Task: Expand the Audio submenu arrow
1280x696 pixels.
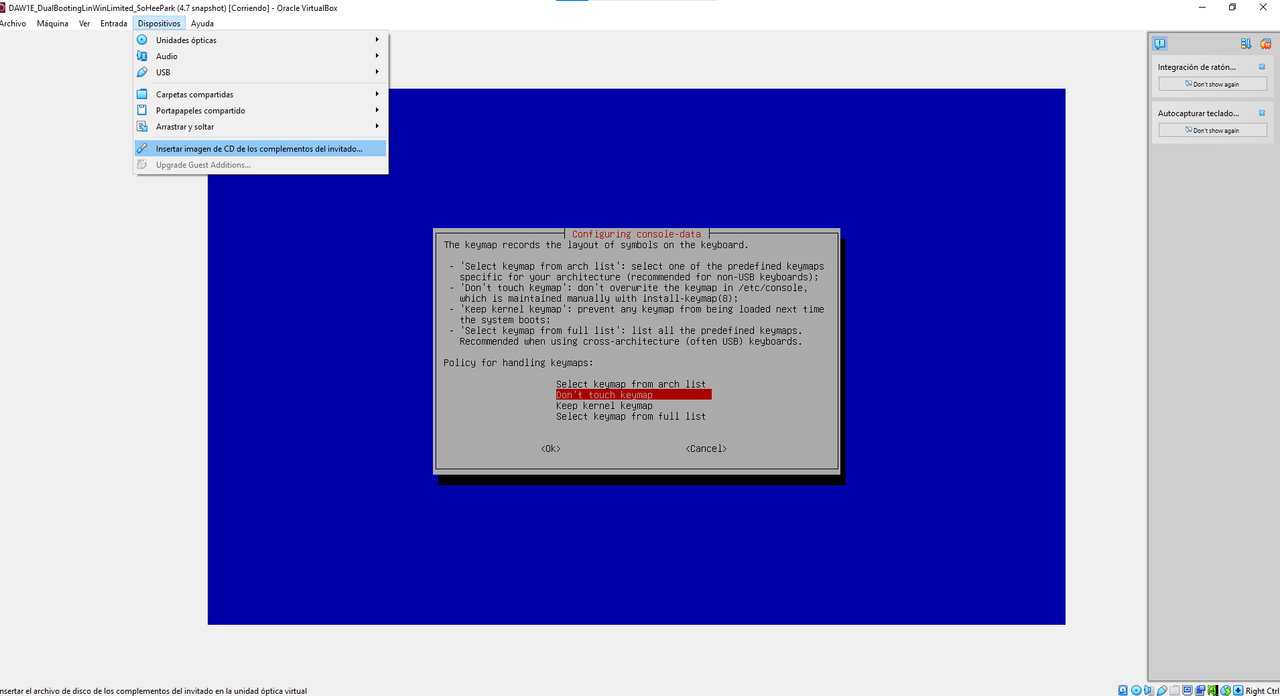Action: pos(377,56)
